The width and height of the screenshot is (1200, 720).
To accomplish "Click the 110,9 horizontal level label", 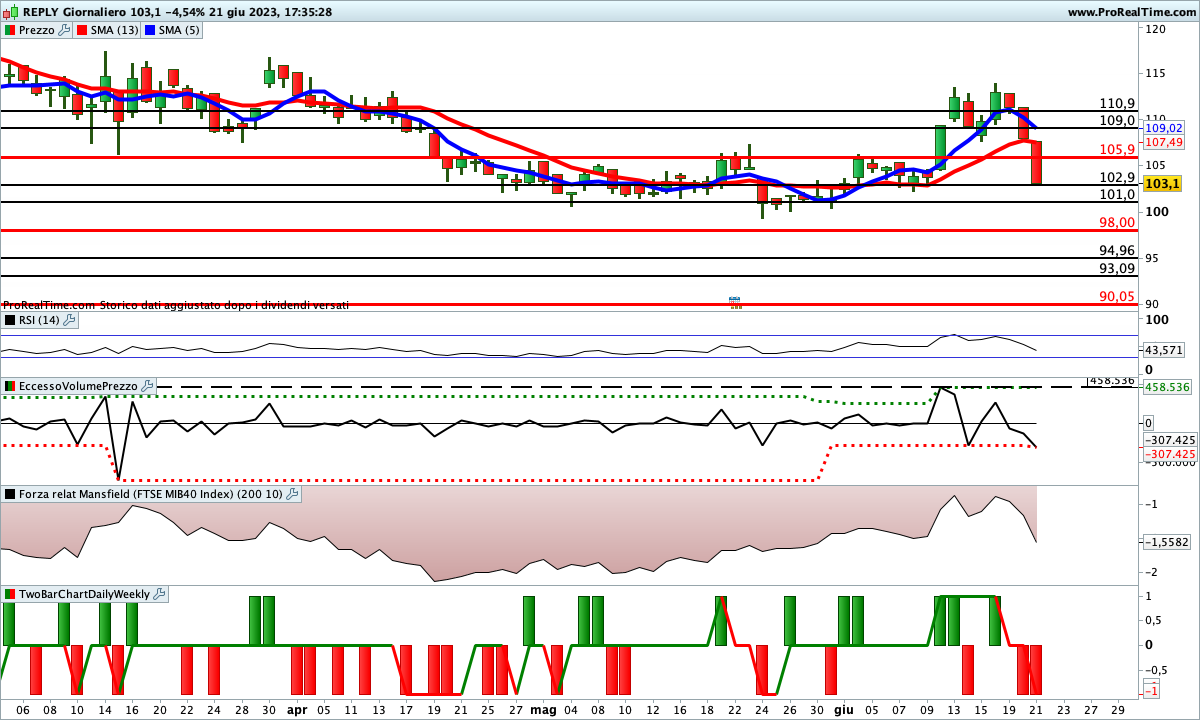I will coord(1117,103).
